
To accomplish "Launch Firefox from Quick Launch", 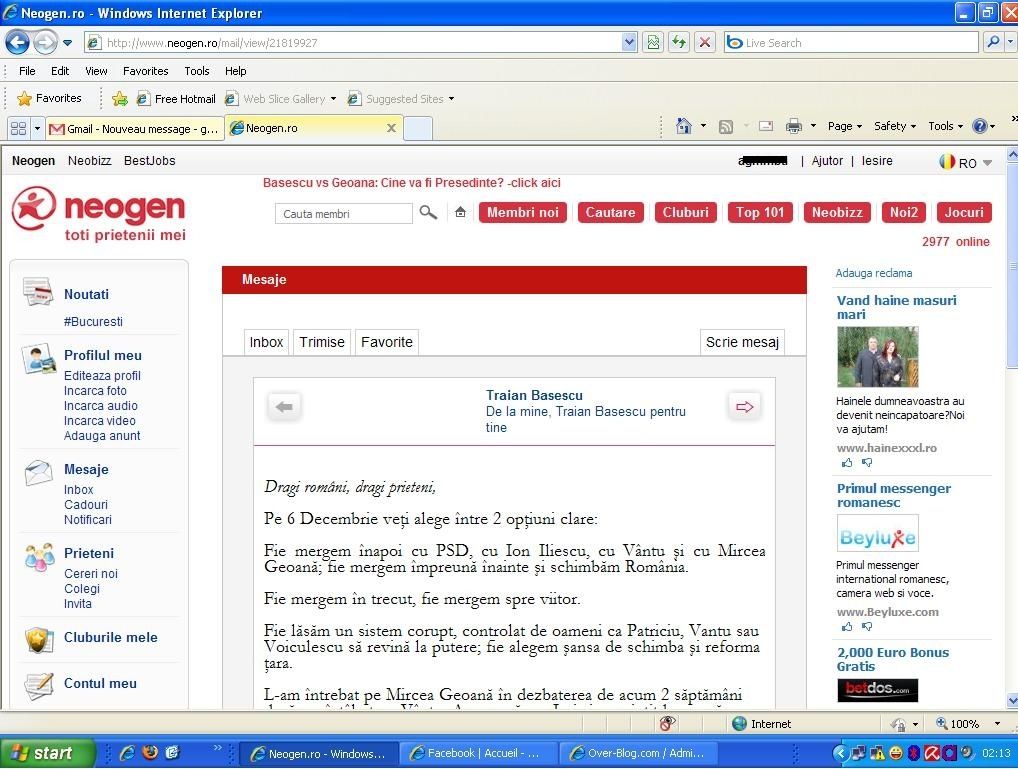I will [x=150, y=752].
